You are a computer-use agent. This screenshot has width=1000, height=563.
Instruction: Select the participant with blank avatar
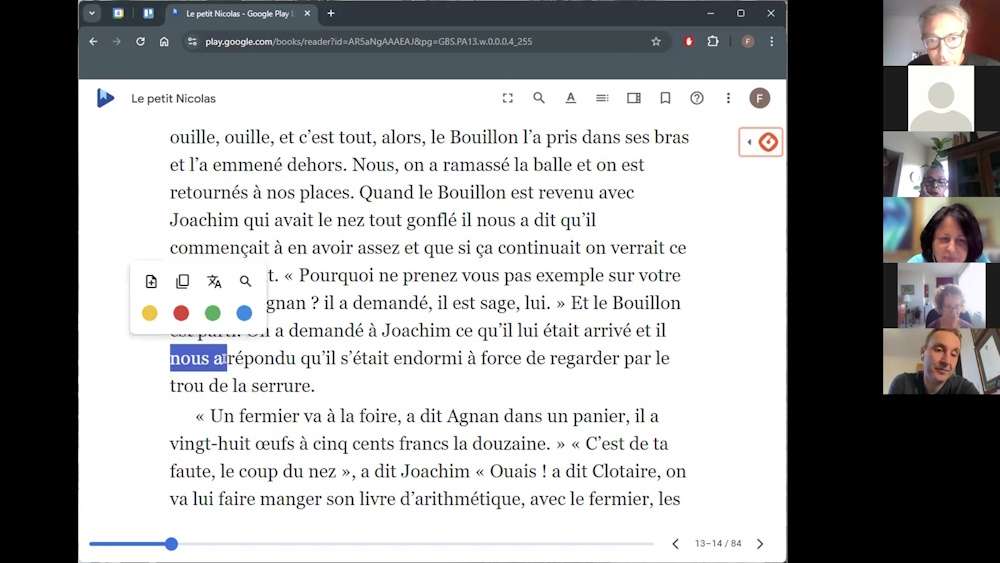[x=941, y=98]
